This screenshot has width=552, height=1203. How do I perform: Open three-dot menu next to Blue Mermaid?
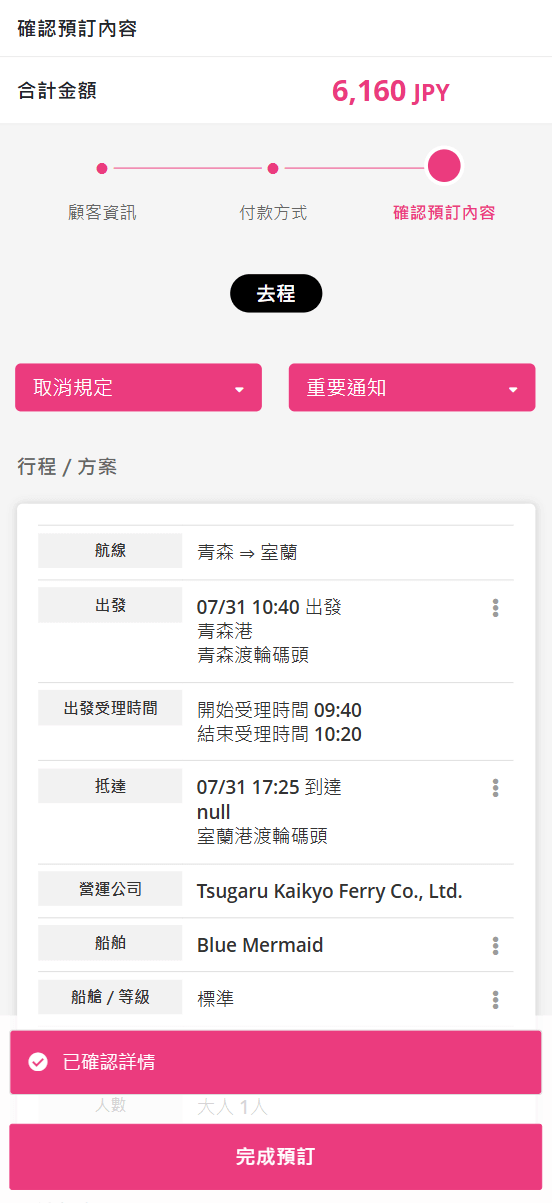coord(495,946)
